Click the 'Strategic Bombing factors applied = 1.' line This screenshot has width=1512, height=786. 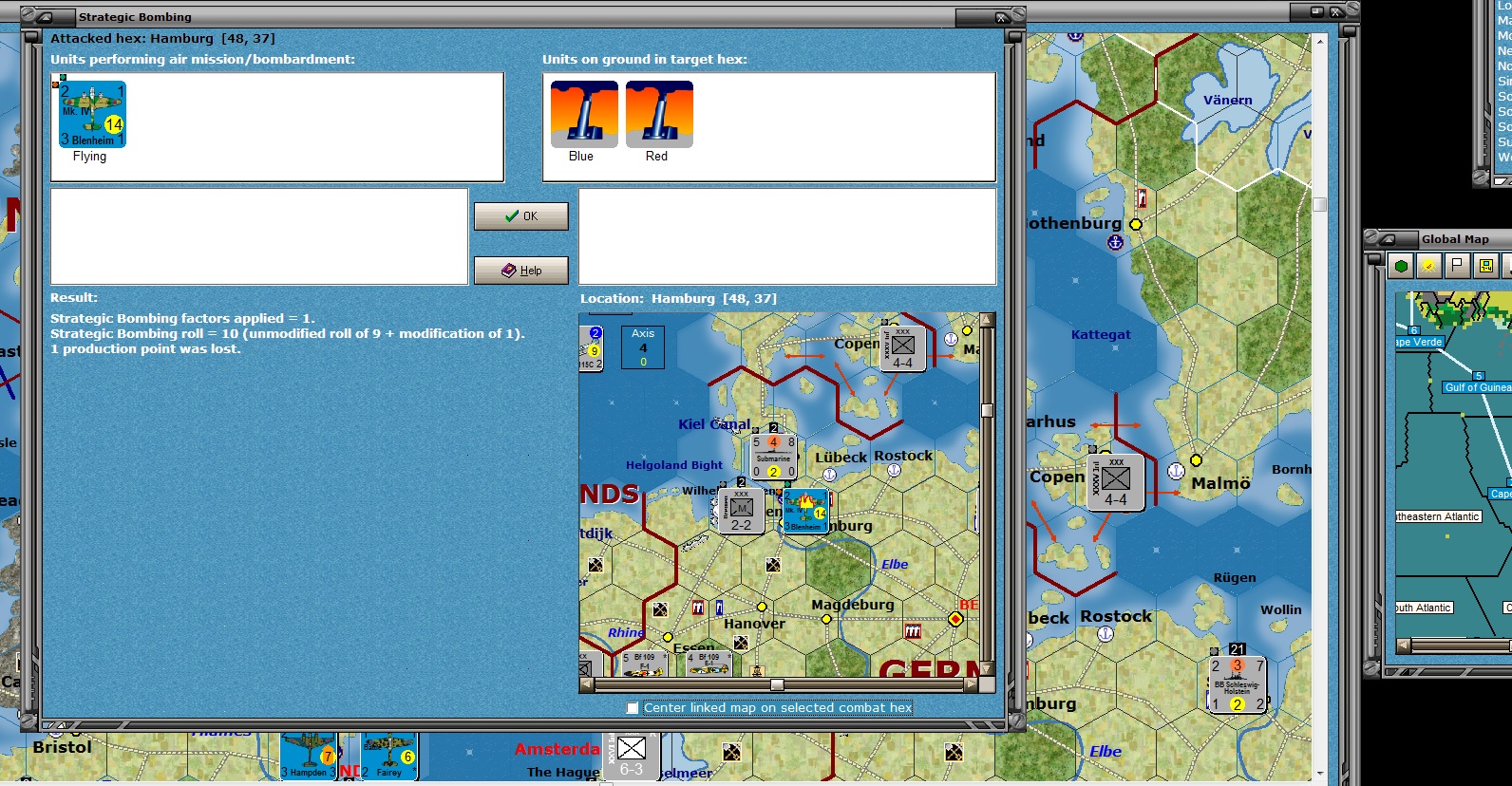(182, 319)
